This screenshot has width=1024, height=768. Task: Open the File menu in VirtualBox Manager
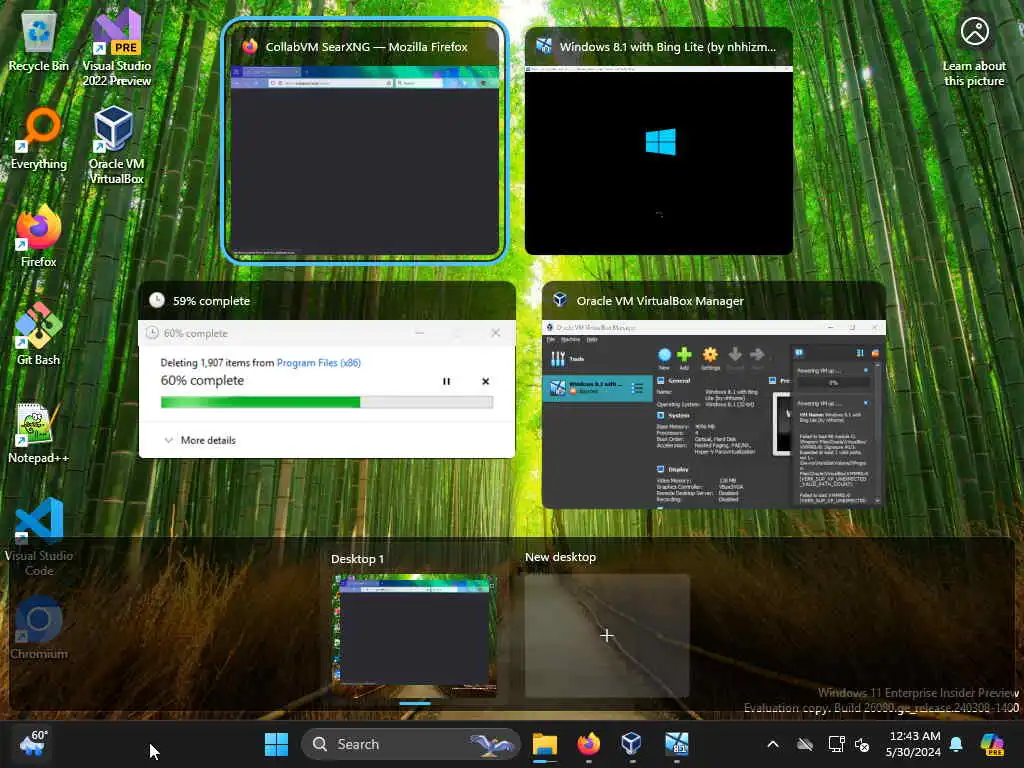pyautogui.click(x=551, y=340)
